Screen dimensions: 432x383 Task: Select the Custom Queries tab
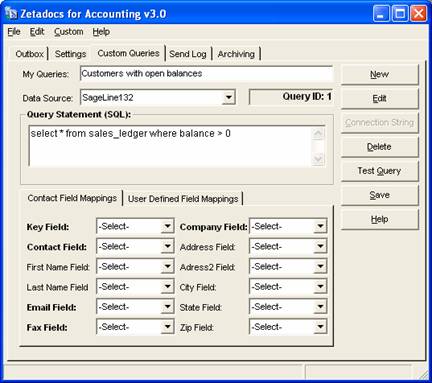pos(128,53)
